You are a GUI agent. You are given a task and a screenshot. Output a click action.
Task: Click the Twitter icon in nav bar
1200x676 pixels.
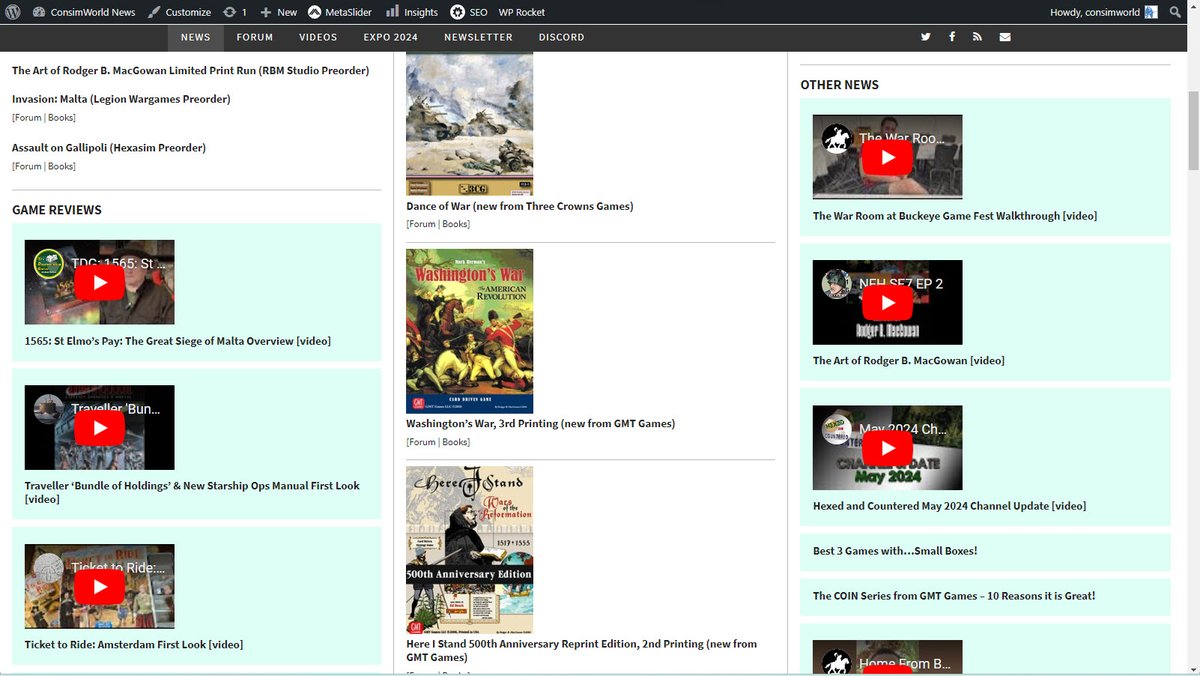[926, 37]
